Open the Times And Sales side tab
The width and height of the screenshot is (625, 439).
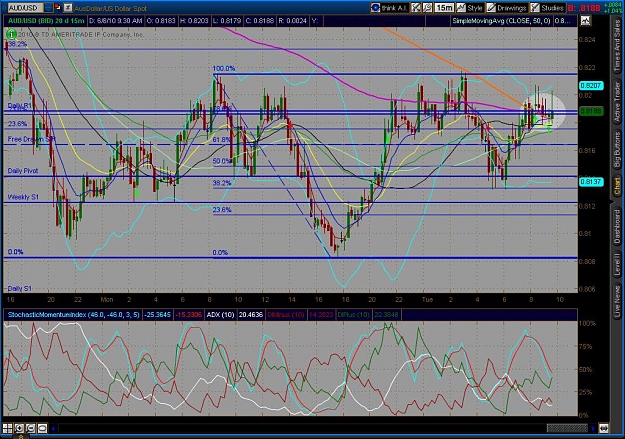point(617,46)
